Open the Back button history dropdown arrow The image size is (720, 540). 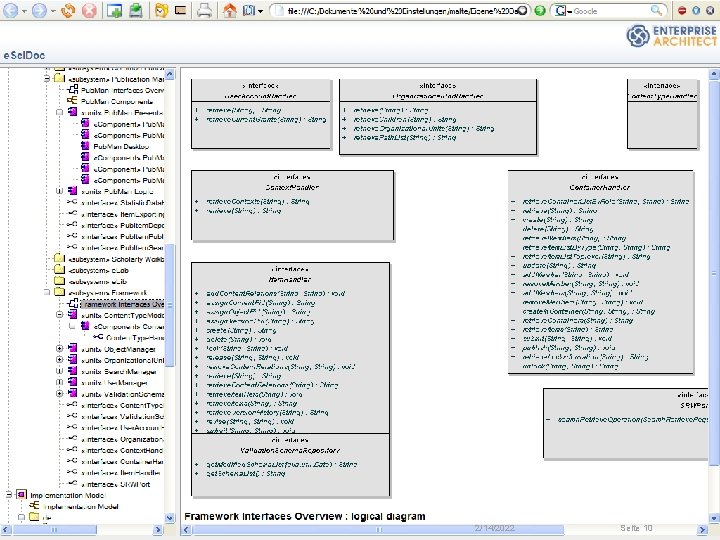(x=24, y=11)
